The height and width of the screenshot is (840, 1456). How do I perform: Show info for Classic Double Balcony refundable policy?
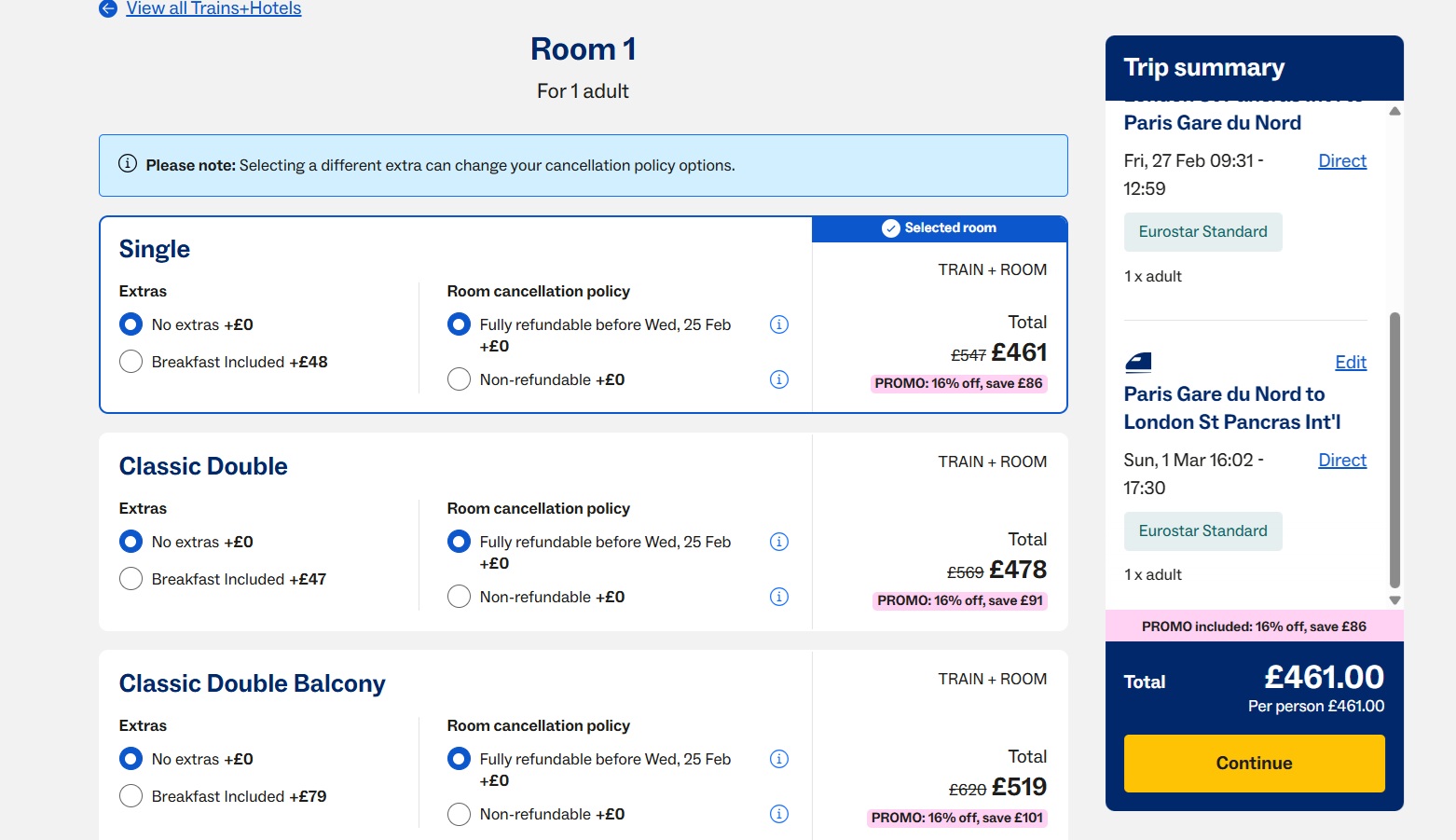click(779, 759)
